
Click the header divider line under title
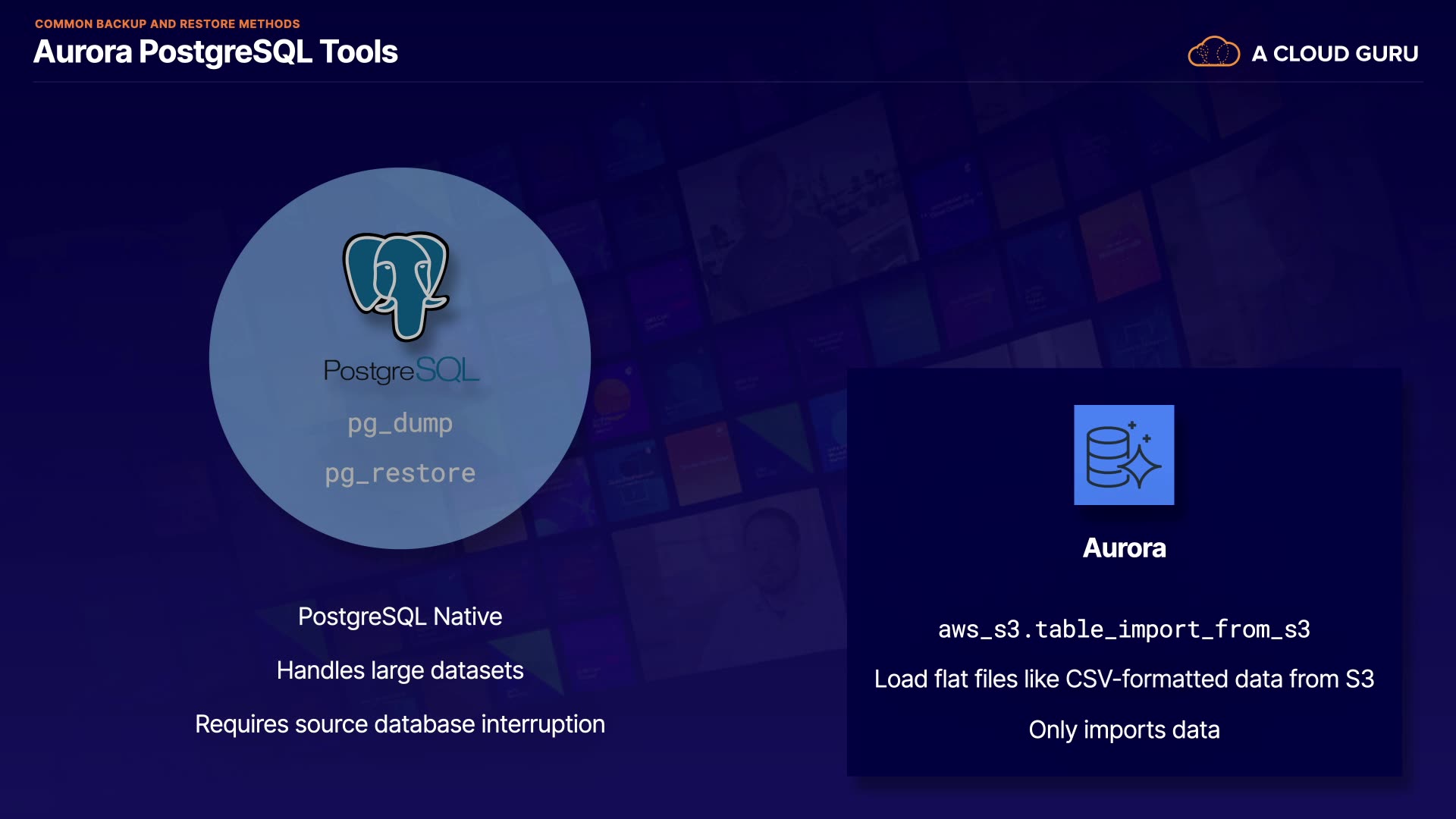pos(728,81)
